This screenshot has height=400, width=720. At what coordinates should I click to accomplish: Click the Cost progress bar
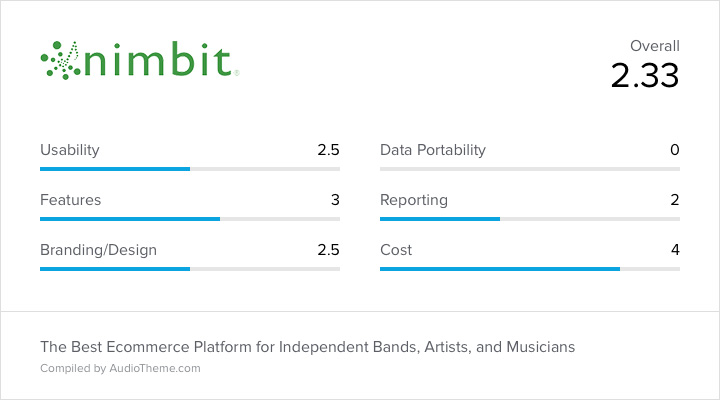[530, 269]
